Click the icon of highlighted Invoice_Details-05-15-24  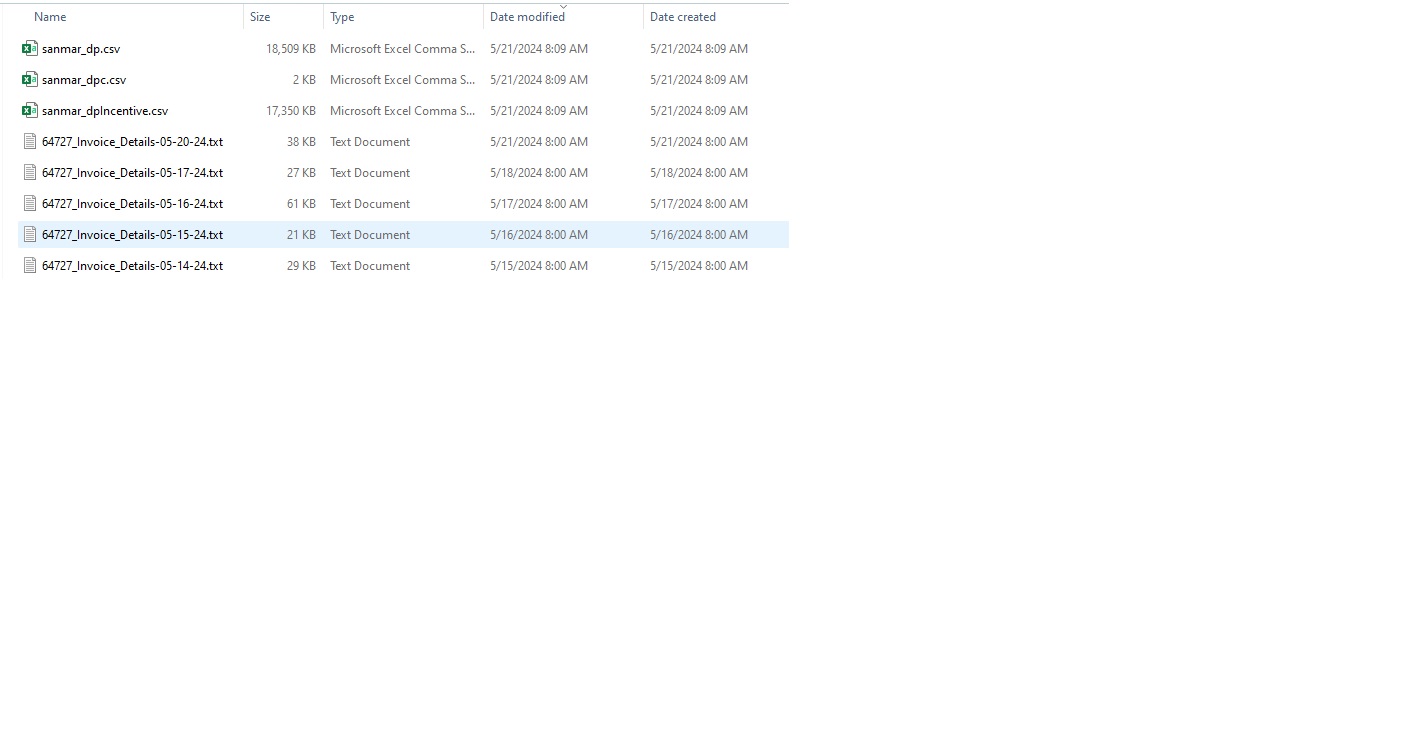30,234
